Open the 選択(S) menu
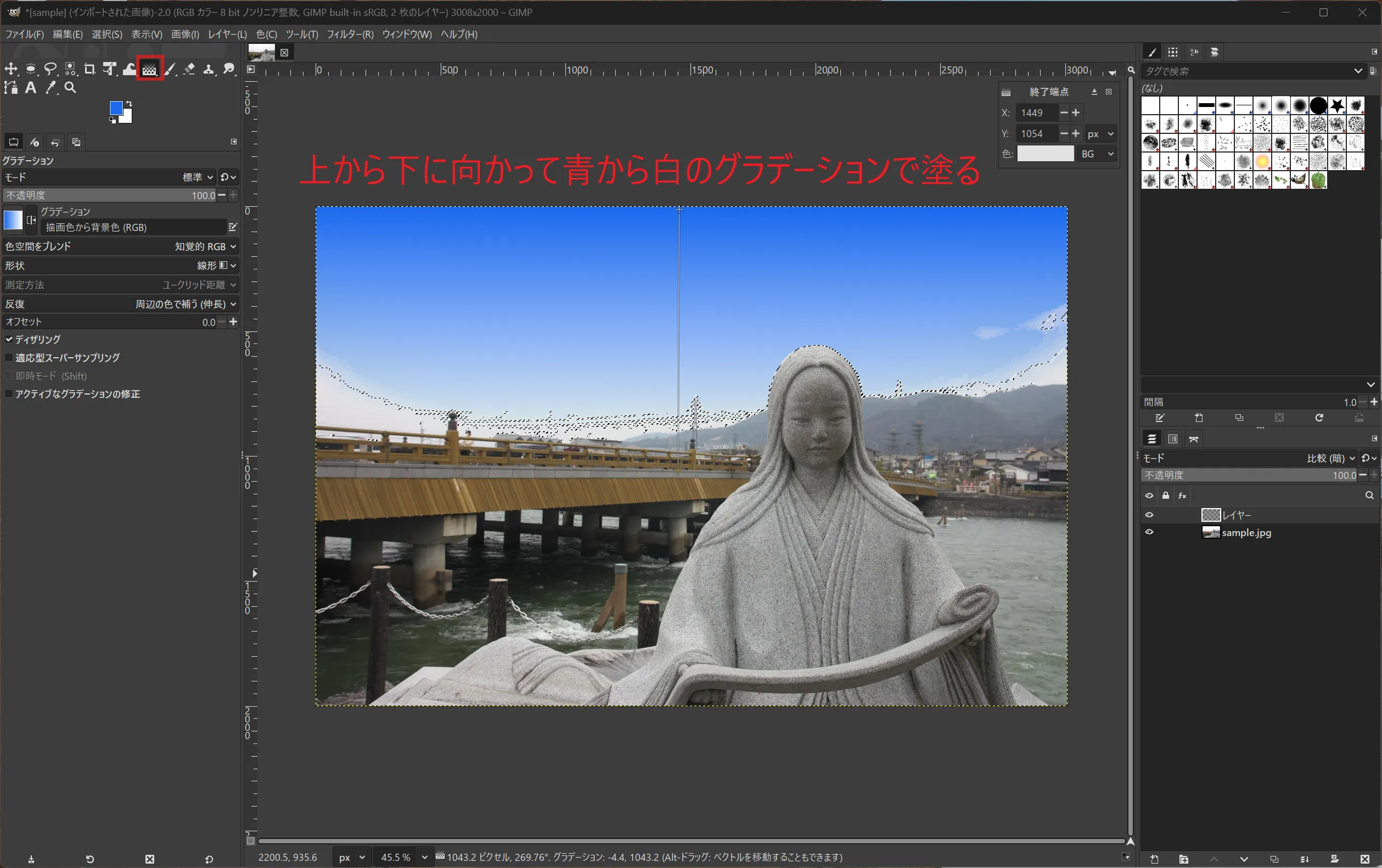This screenshot has width=1382, height=868. point(106,35)
